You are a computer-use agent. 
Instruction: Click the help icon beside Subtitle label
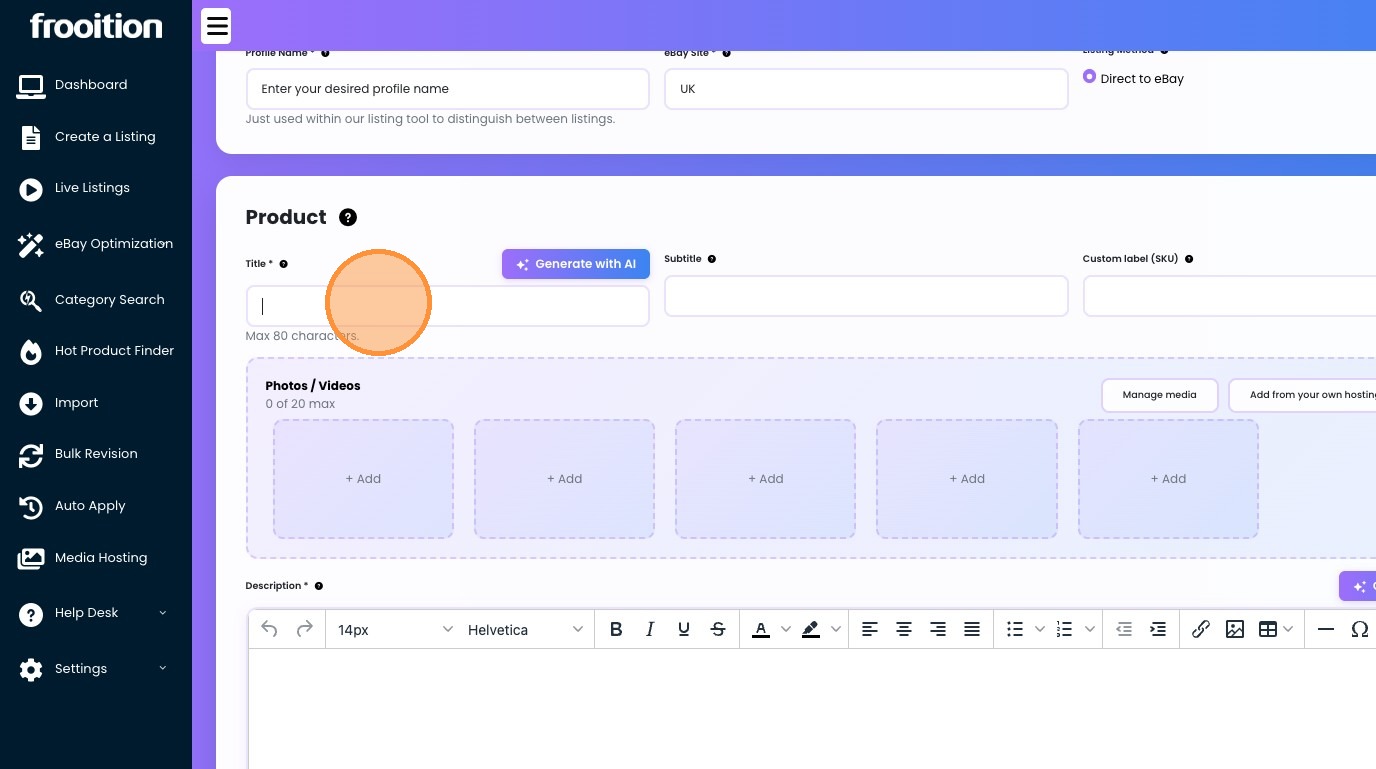(x=712, y=259)
